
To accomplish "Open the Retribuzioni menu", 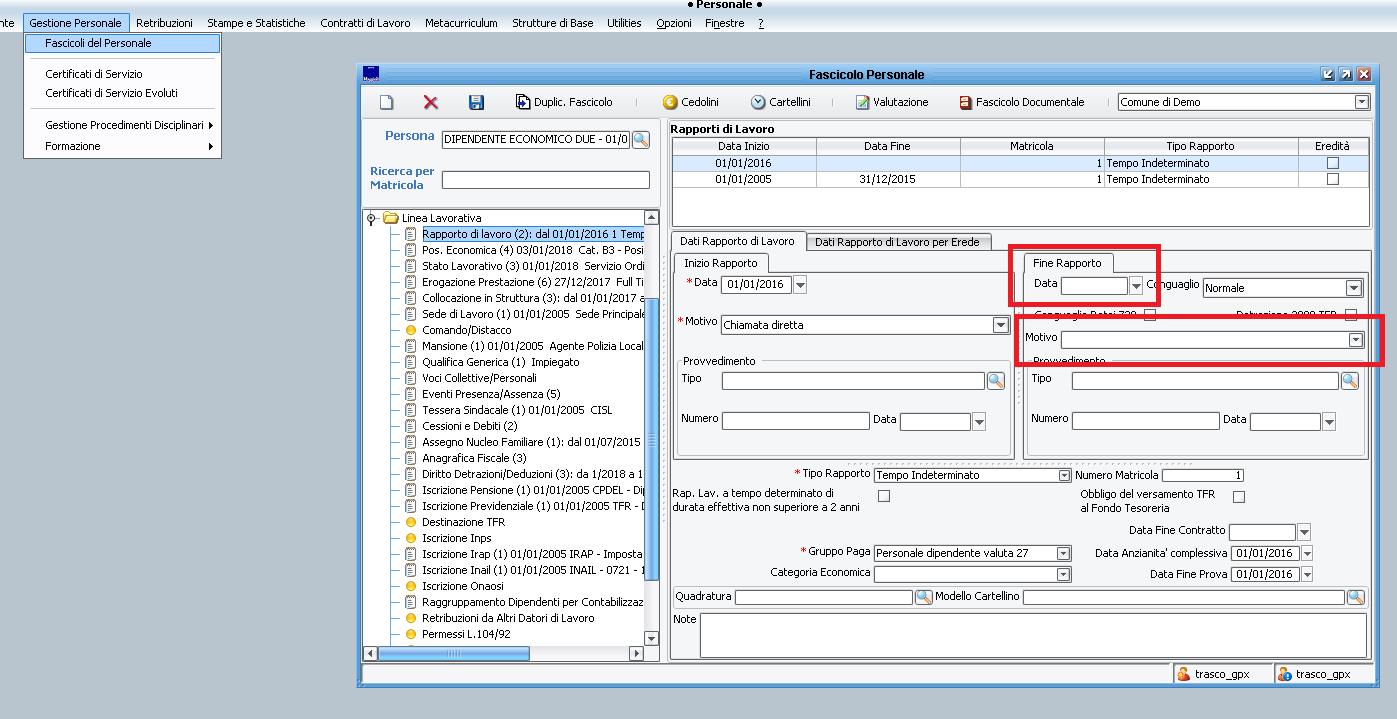I will coord(164,23).
